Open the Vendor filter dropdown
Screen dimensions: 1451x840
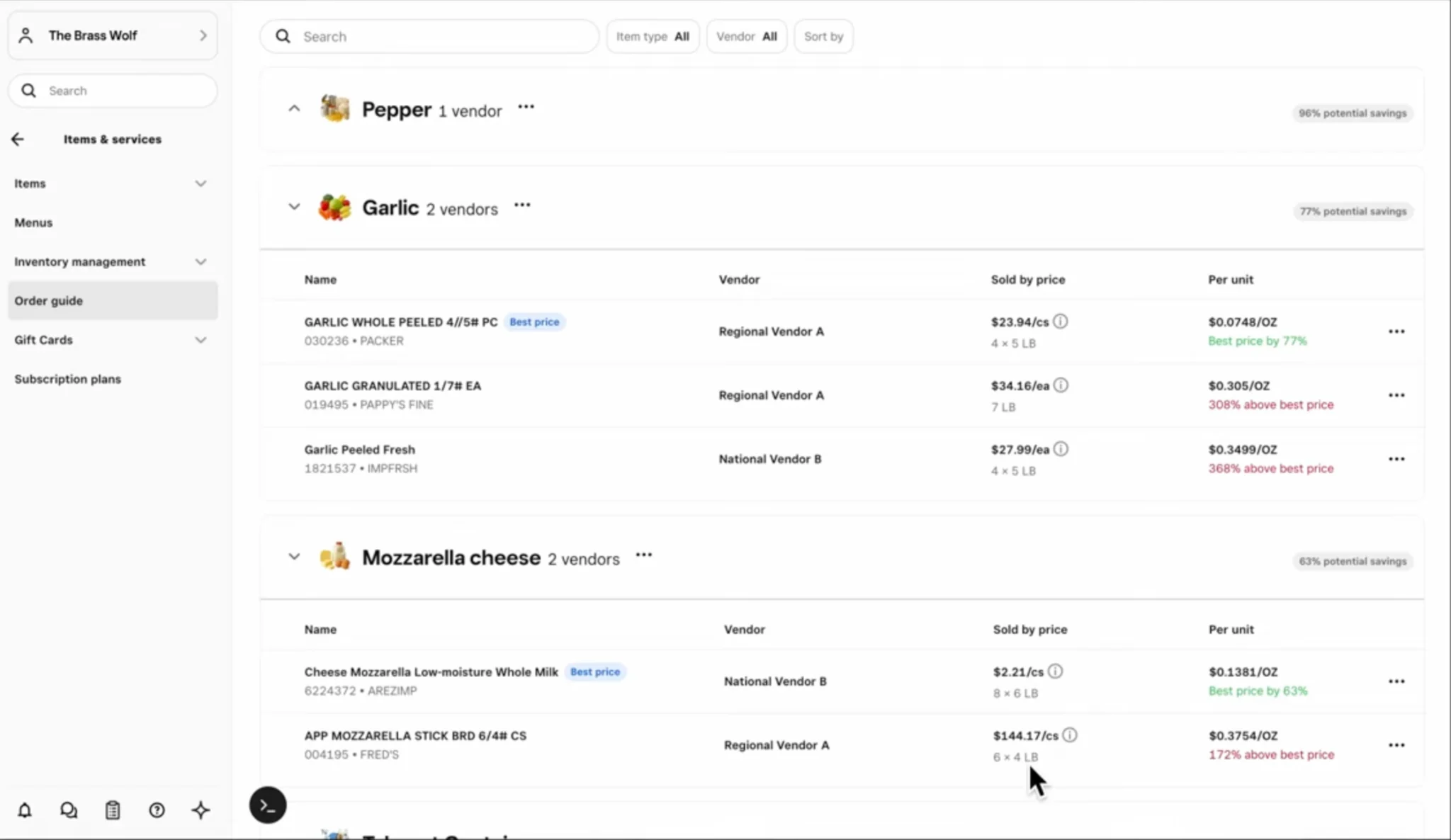[747, 36]
